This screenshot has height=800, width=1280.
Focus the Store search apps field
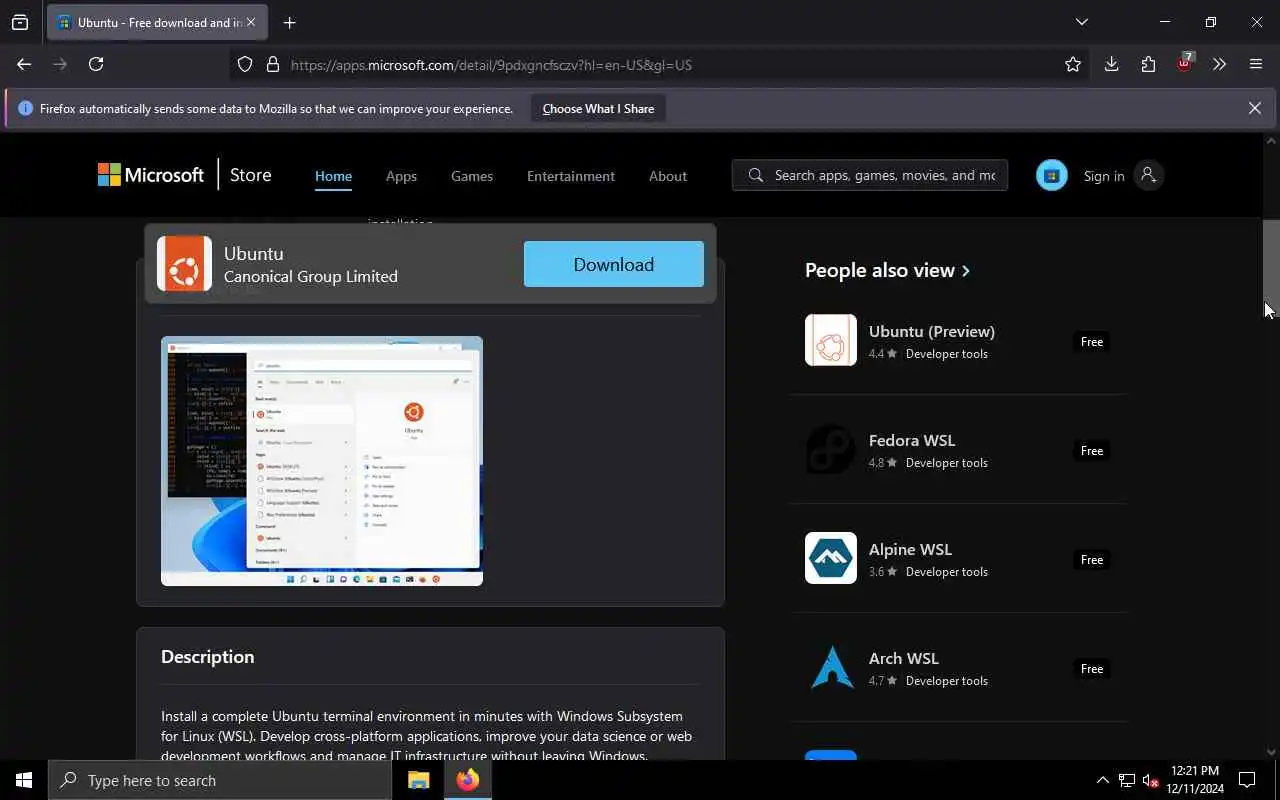pyautogui.click(x=870, y=175)
